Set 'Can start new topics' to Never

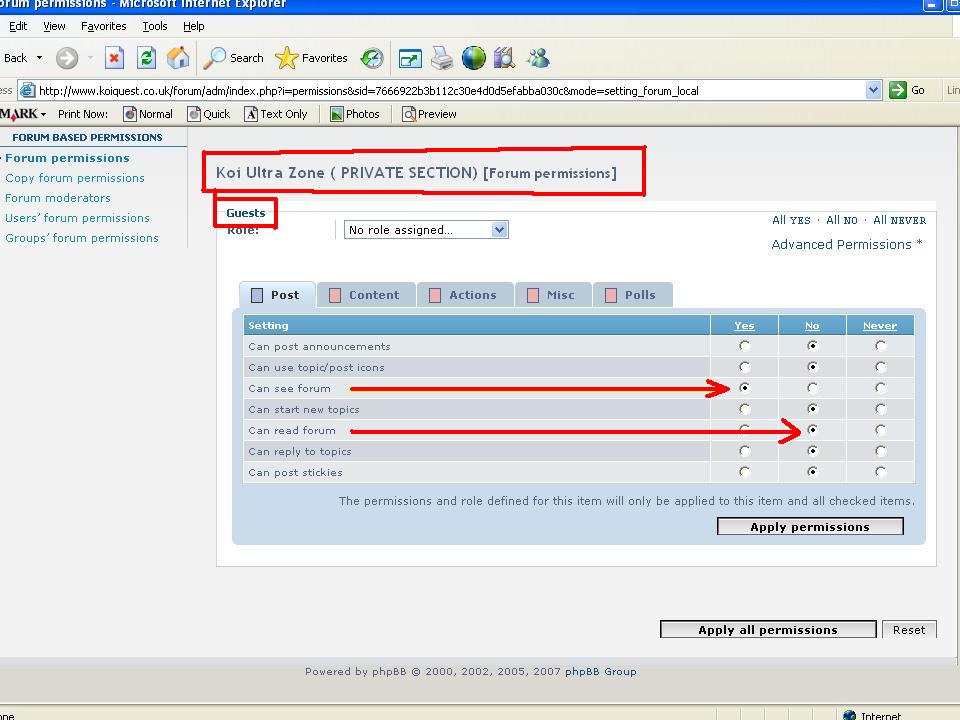[880, 409]
